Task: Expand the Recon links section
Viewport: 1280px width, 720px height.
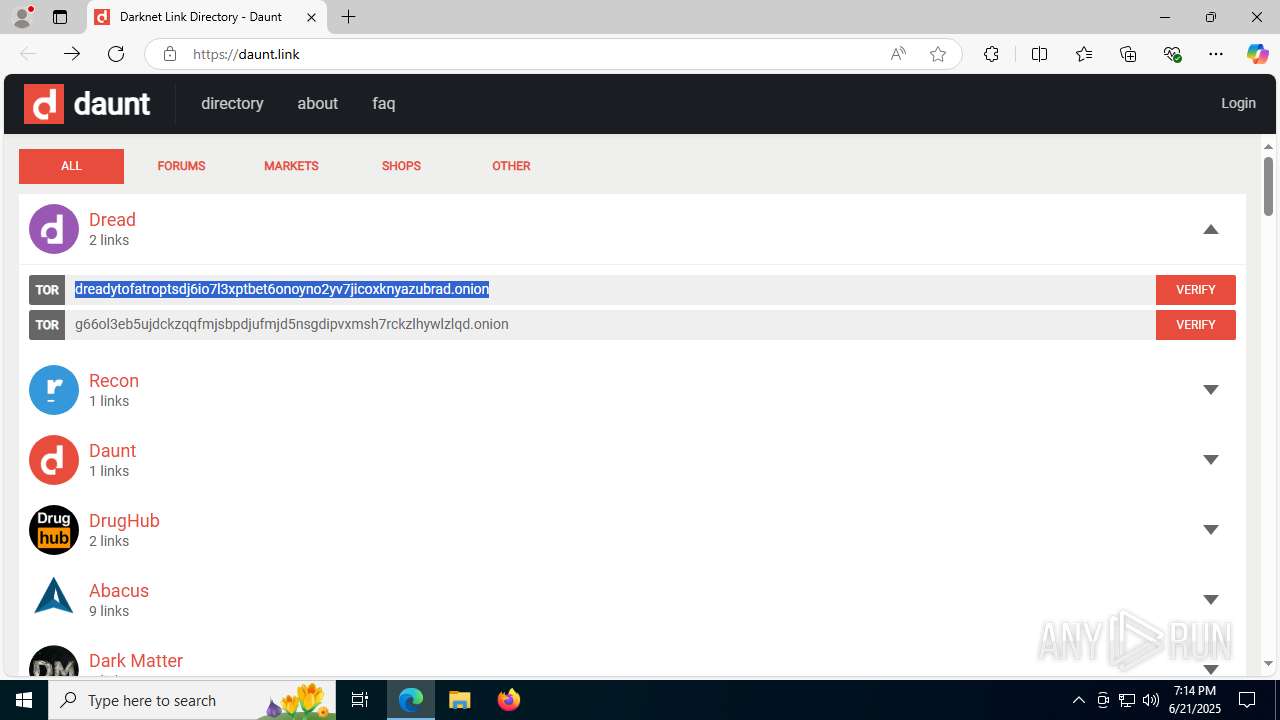Action: [1211, 390]
